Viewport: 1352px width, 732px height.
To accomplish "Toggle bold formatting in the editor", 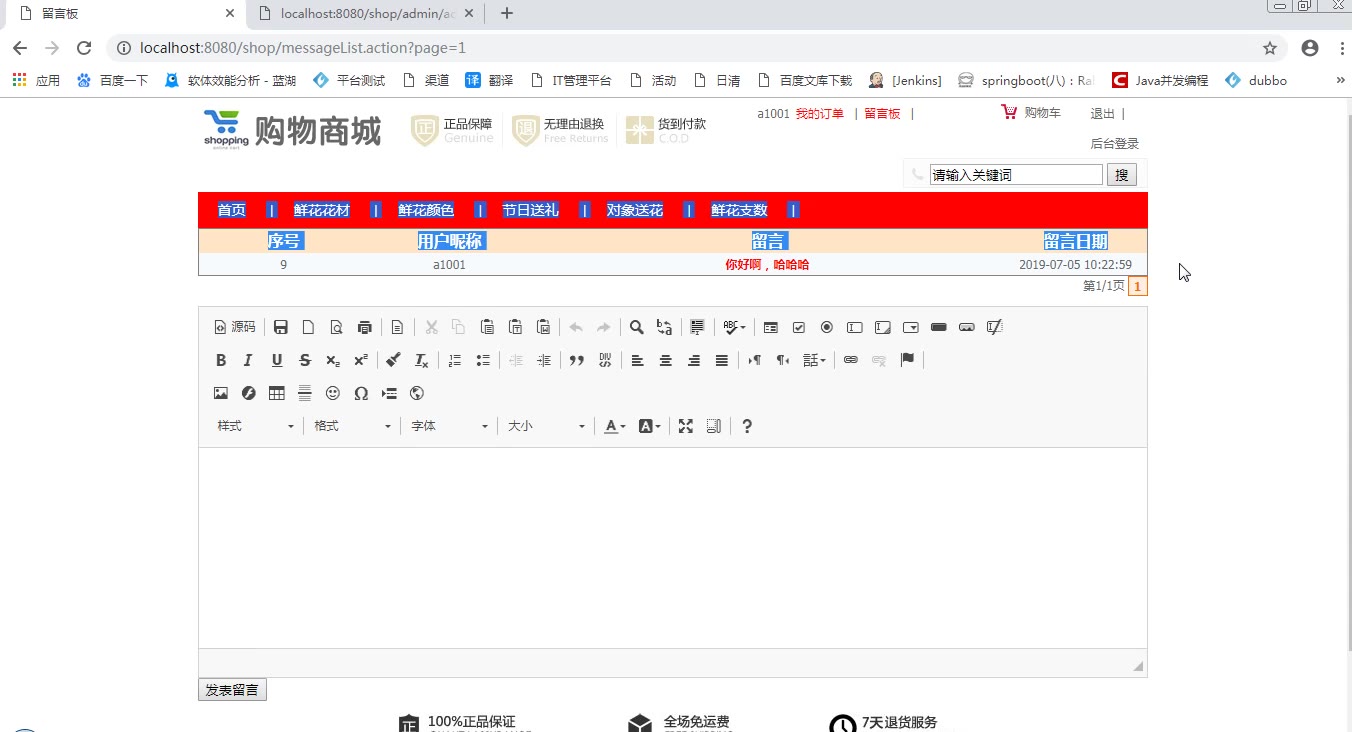I will click(x=221, y=360).
